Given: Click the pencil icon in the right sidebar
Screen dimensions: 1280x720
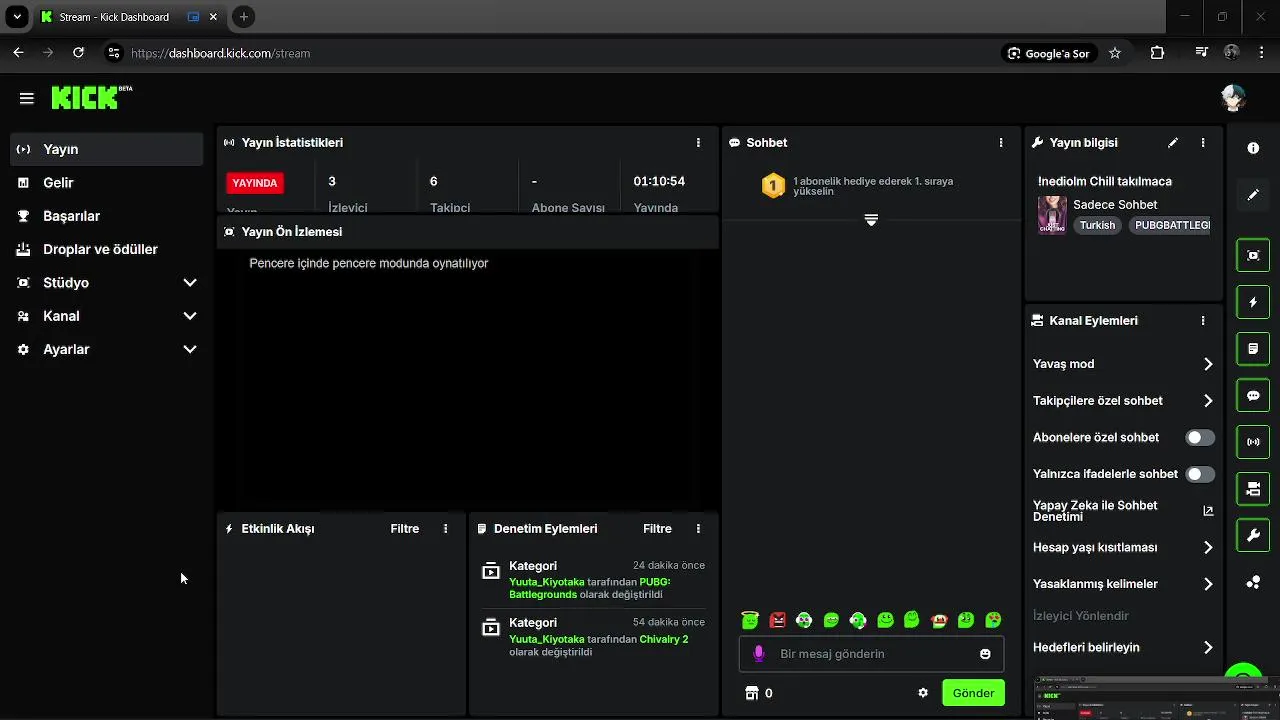Looking at the screenshot, I should (1253, 195).
